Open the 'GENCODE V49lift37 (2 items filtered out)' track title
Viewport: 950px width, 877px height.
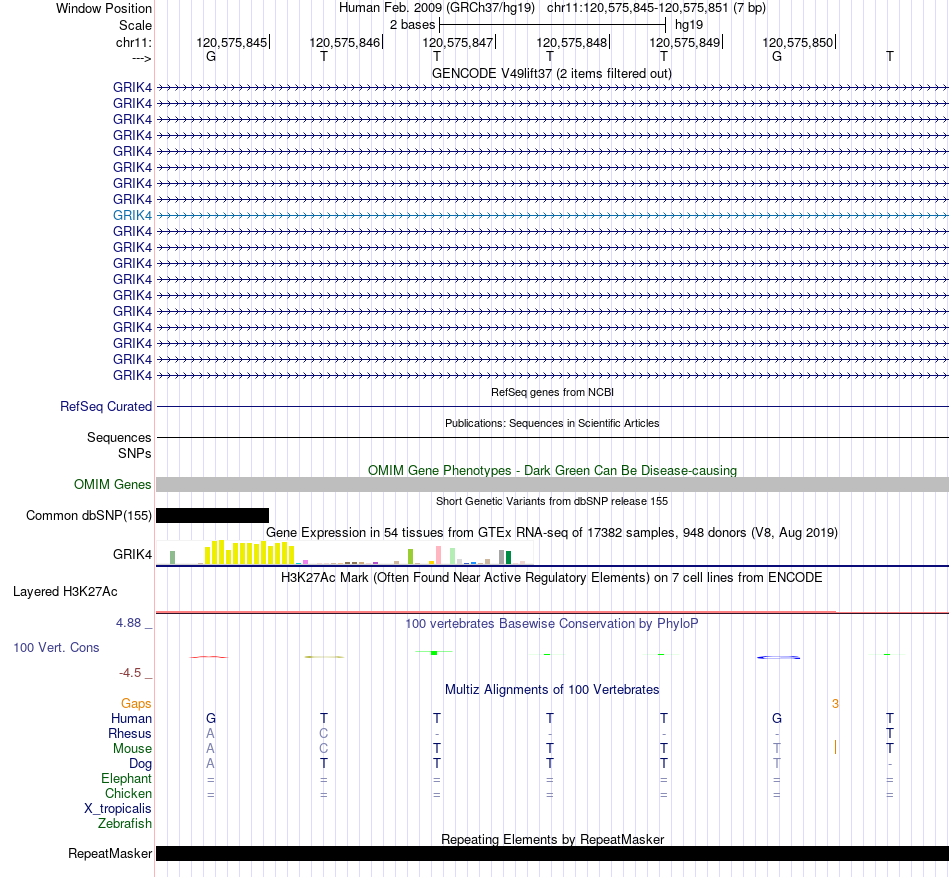click(552, 73)
